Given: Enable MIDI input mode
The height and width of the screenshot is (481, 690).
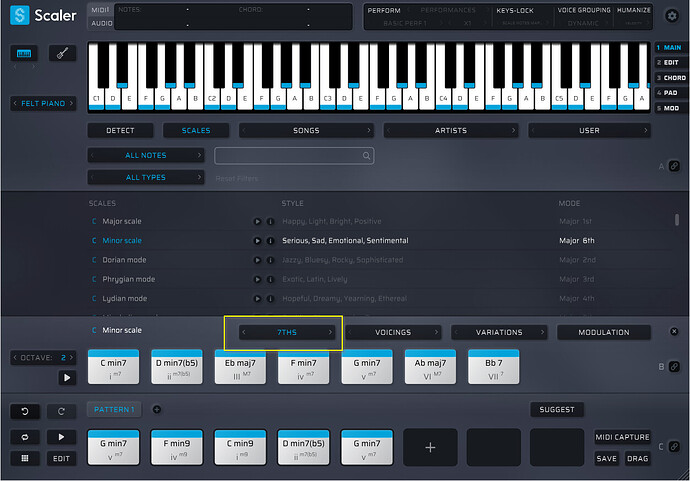Looking at the screenshot, I should tap(100, 10).
